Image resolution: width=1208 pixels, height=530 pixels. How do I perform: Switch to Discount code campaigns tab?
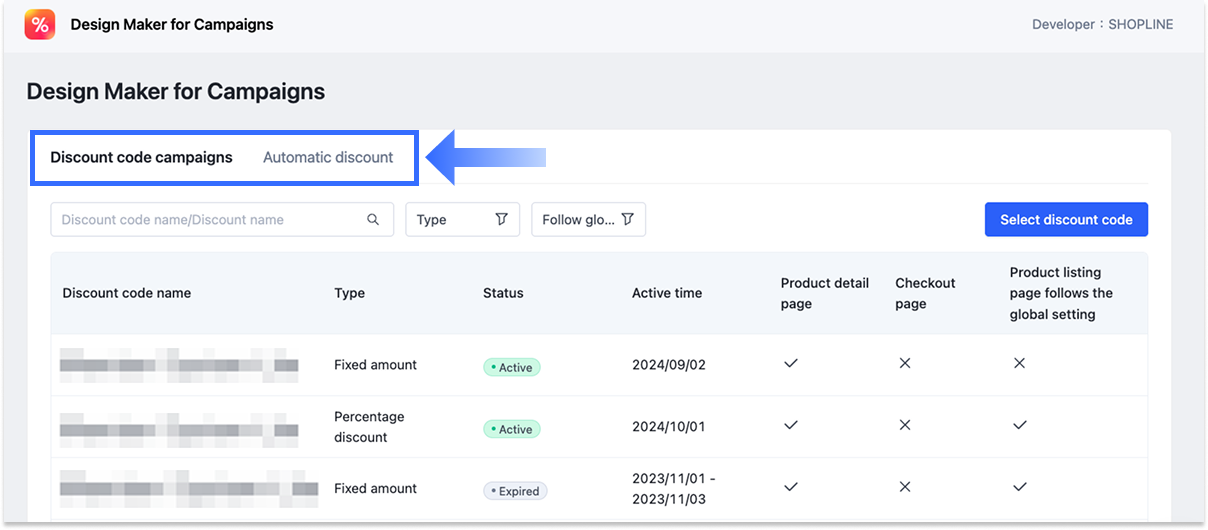(x=141, y=157)
